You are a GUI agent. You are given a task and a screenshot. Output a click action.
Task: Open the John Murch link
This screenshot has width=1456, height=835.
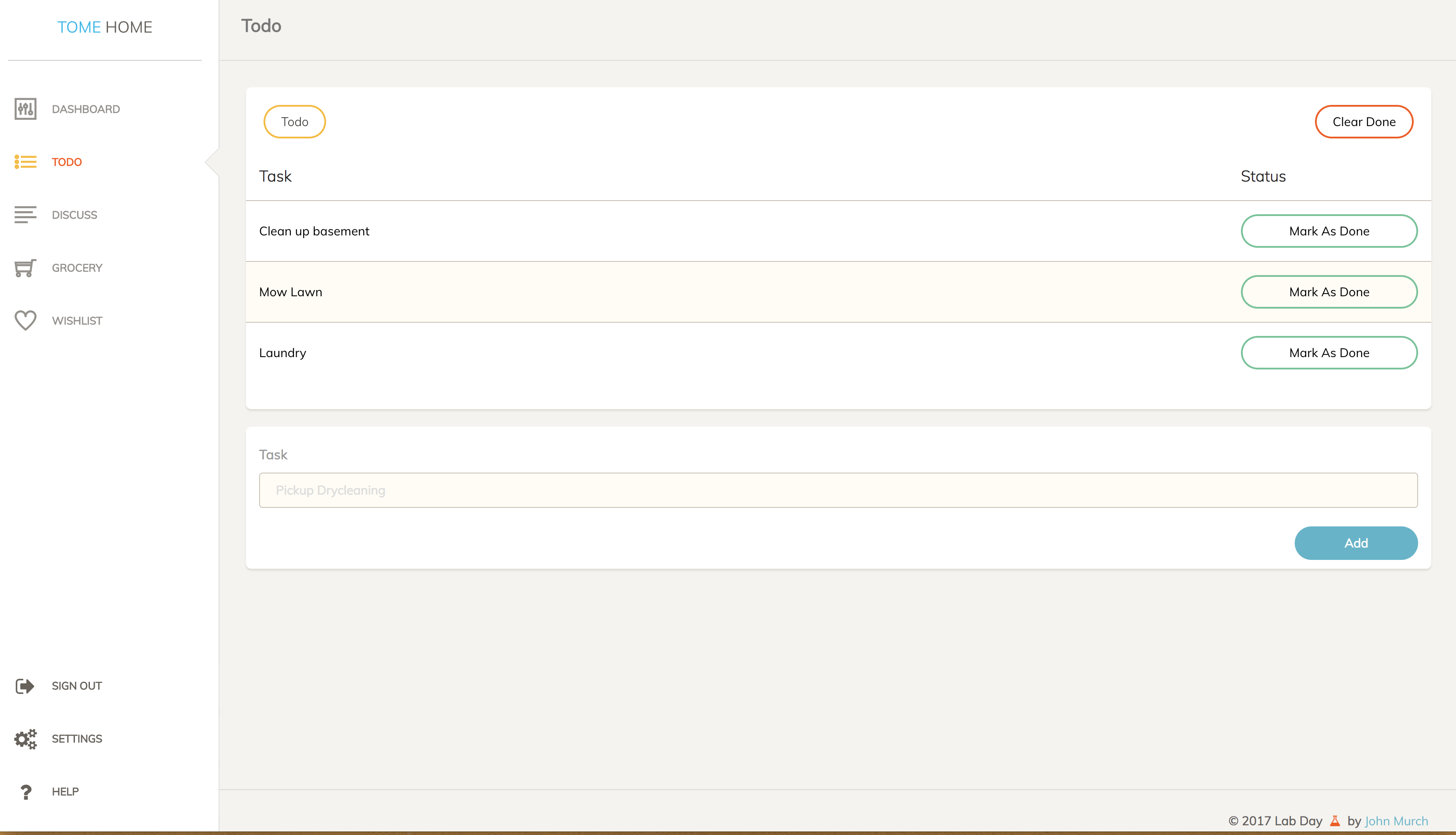coord(1397,820)
